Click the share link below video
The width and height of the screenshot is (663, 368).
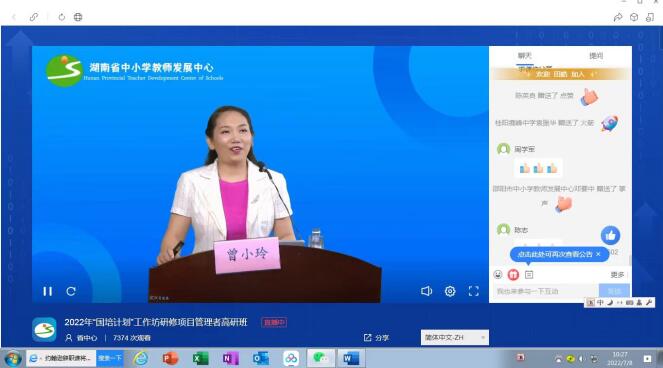[376, 338]
